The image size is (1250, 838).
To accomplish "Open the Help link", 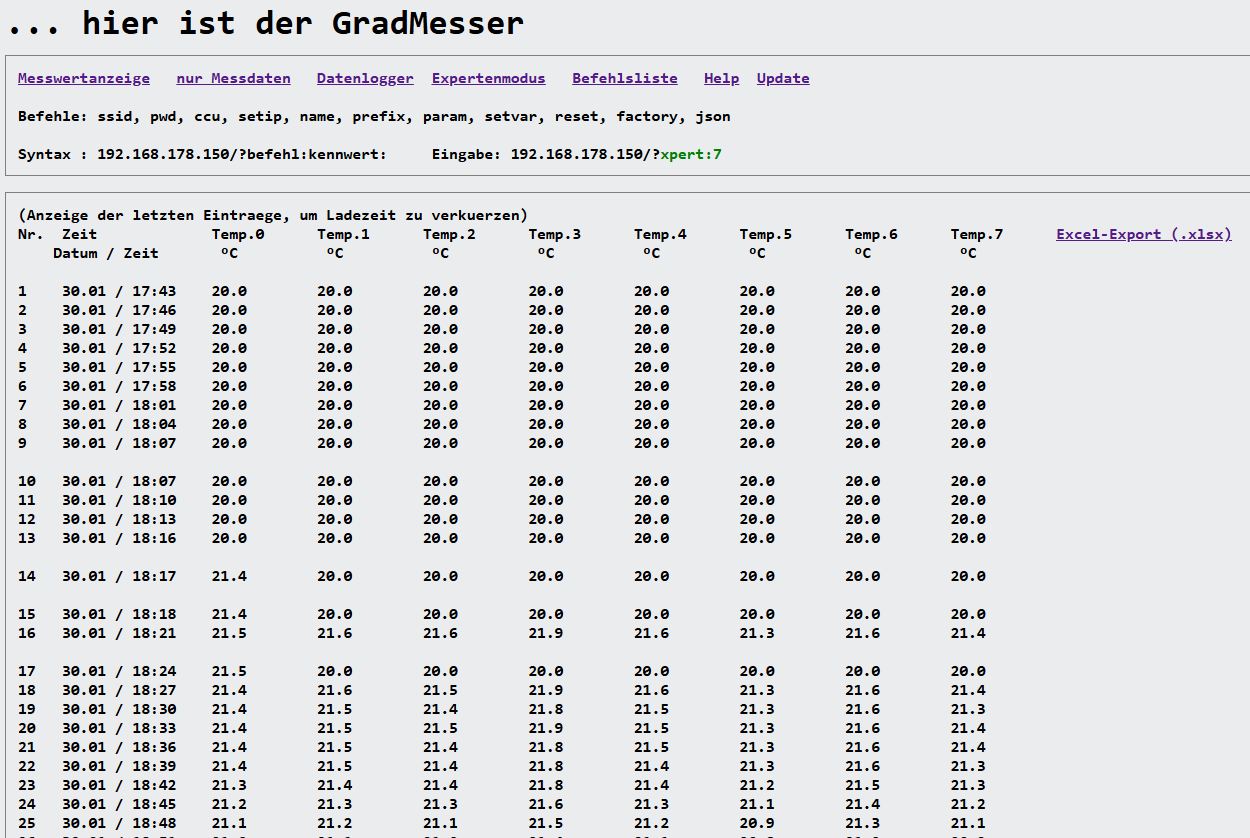I will [x=721, y=78].
